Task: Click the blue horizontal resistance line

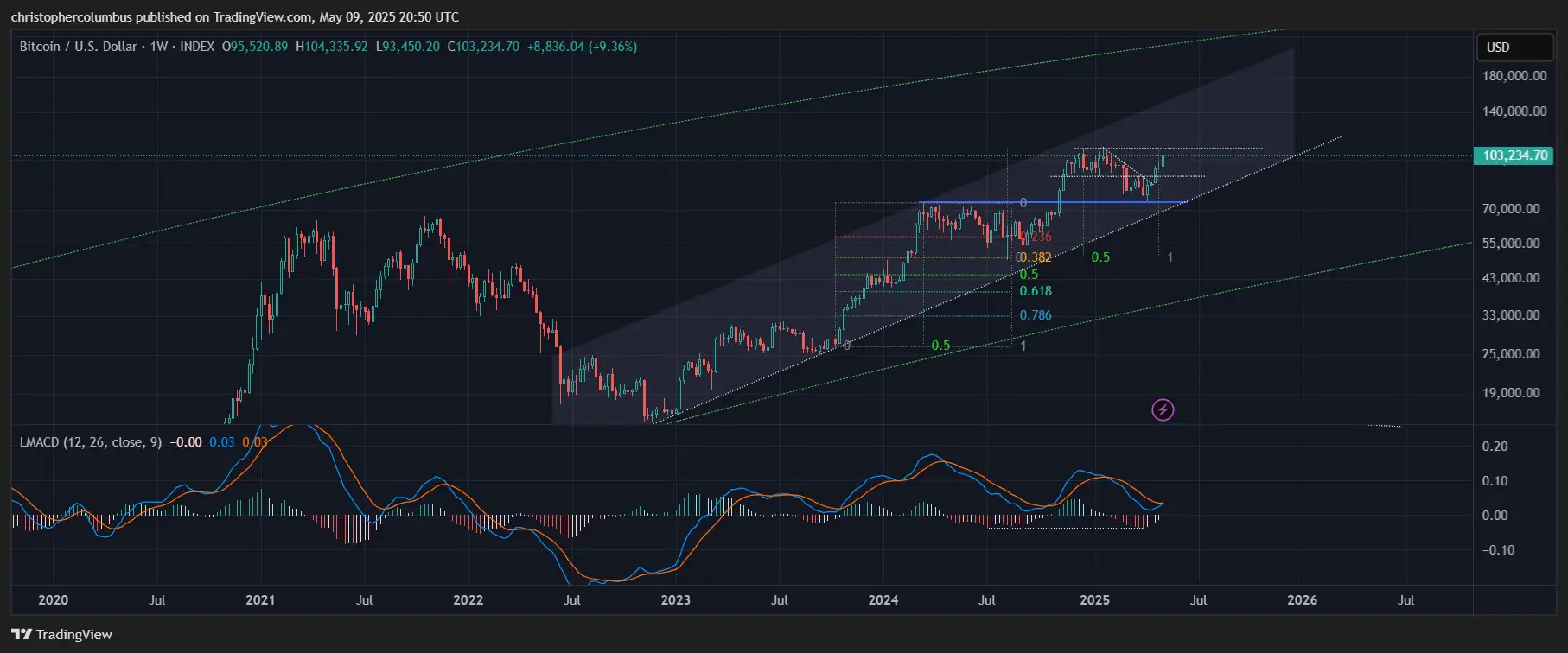Action: (x=1053, y=202)
